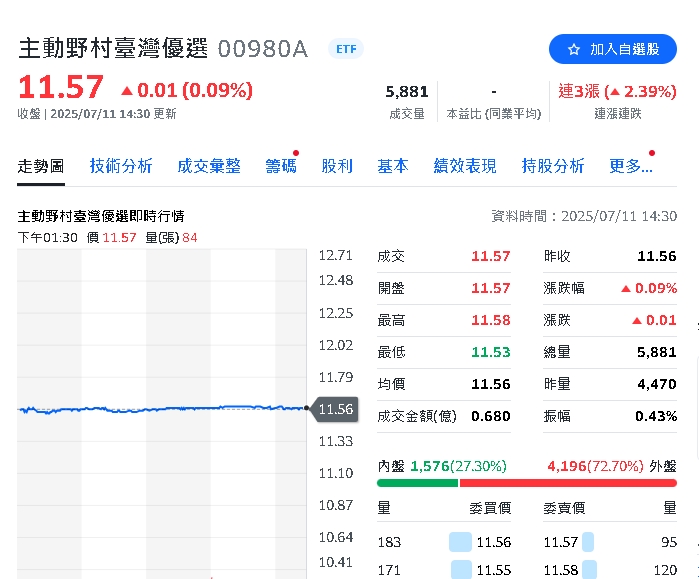Click the ETF badge
699x579 pixels.
pos(346,49)
